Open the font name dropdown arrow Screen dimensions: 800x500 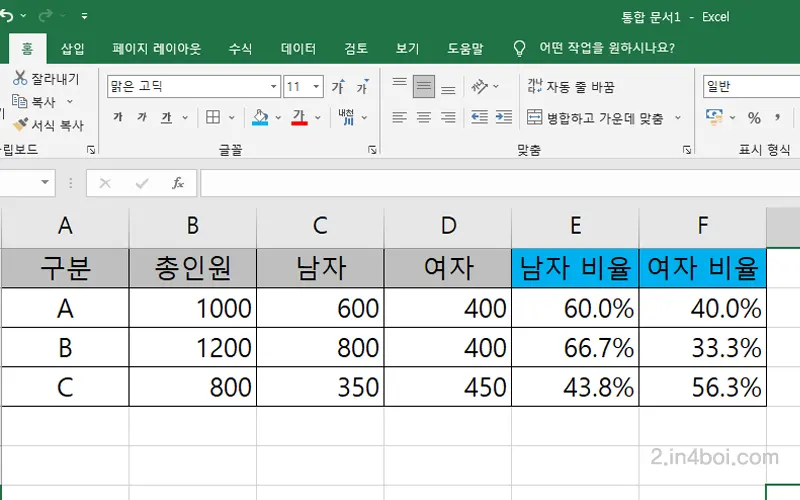point(274,86)
